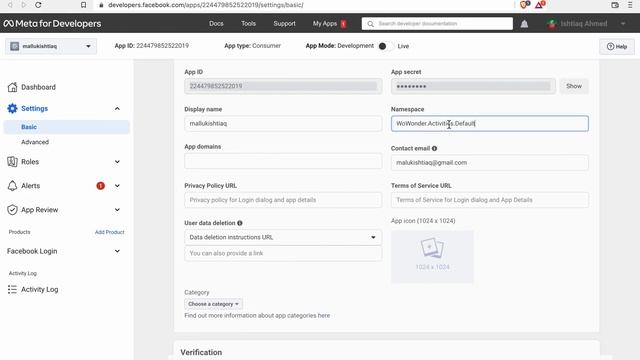Click the developer documentation search box
The height and width of the screenshot is (360, 640).
coord(437,24)
